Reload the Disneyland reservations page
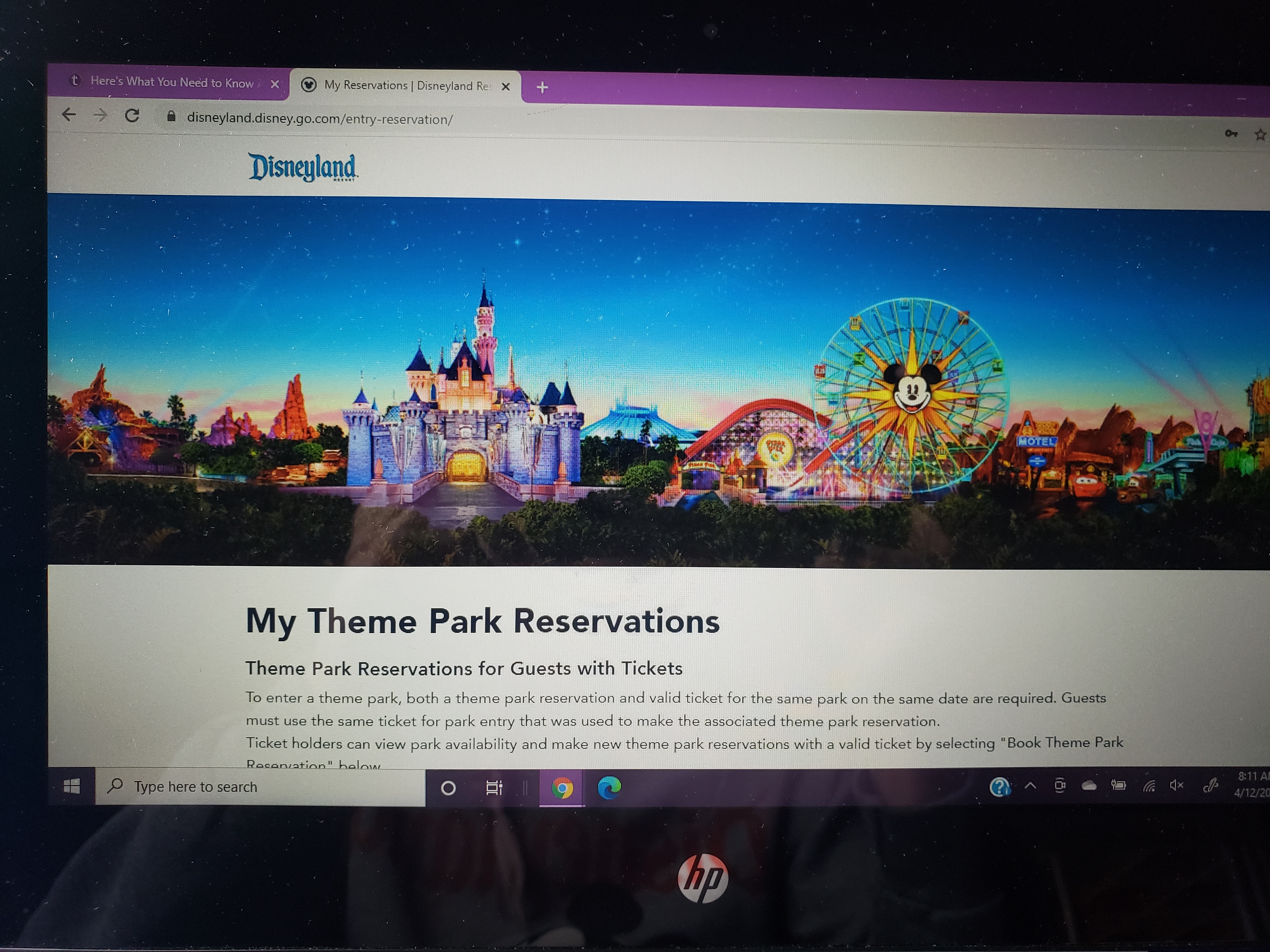The width and height of the screenshot is (1270, 952). (132, 116)
